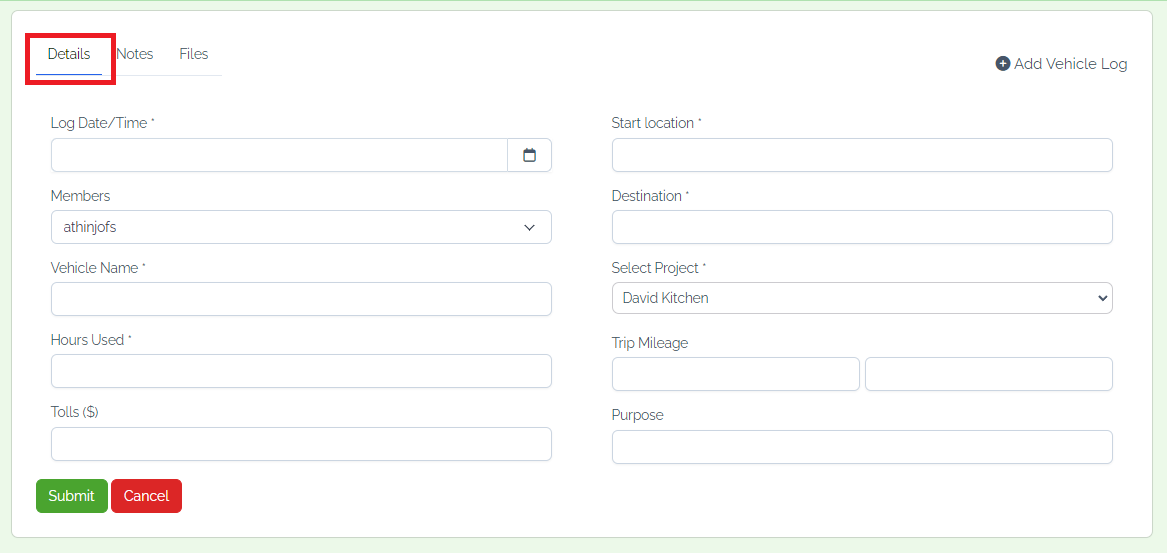Cancel the vehicle log entry
The width and height of the screenshot is (1167, 553).
tap(147, 496)
